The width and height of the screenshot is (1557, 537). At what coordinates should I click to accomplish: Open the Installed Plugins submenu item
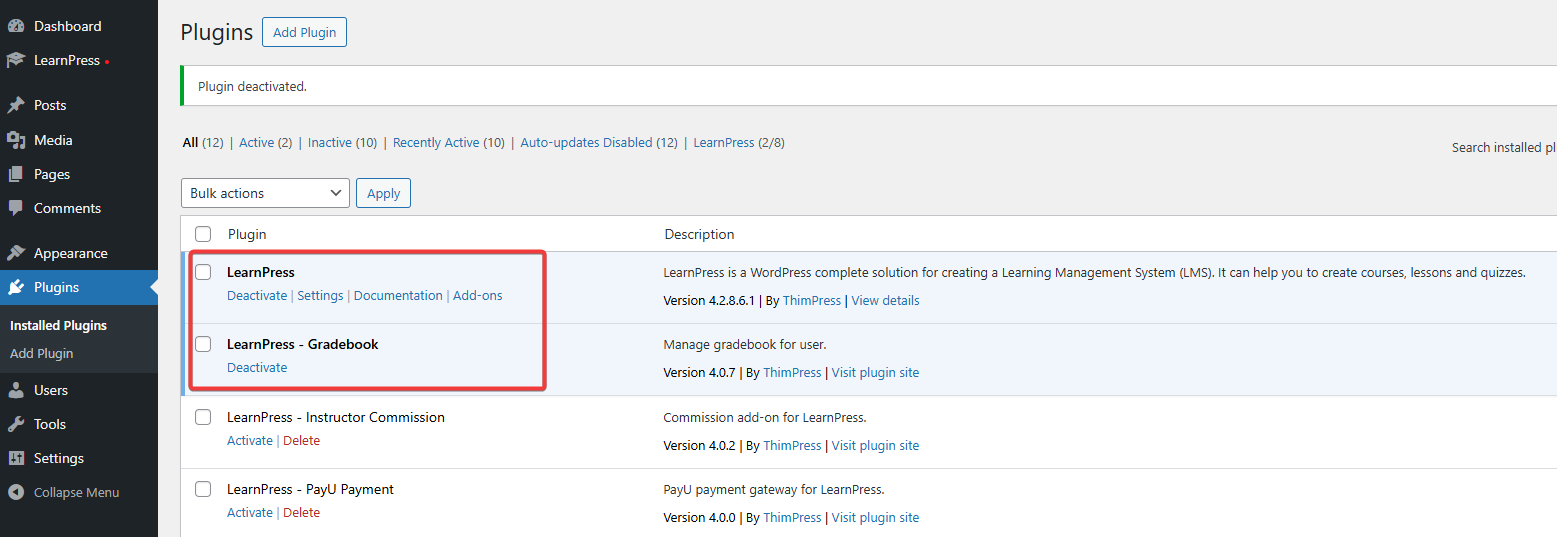(58, 325)
